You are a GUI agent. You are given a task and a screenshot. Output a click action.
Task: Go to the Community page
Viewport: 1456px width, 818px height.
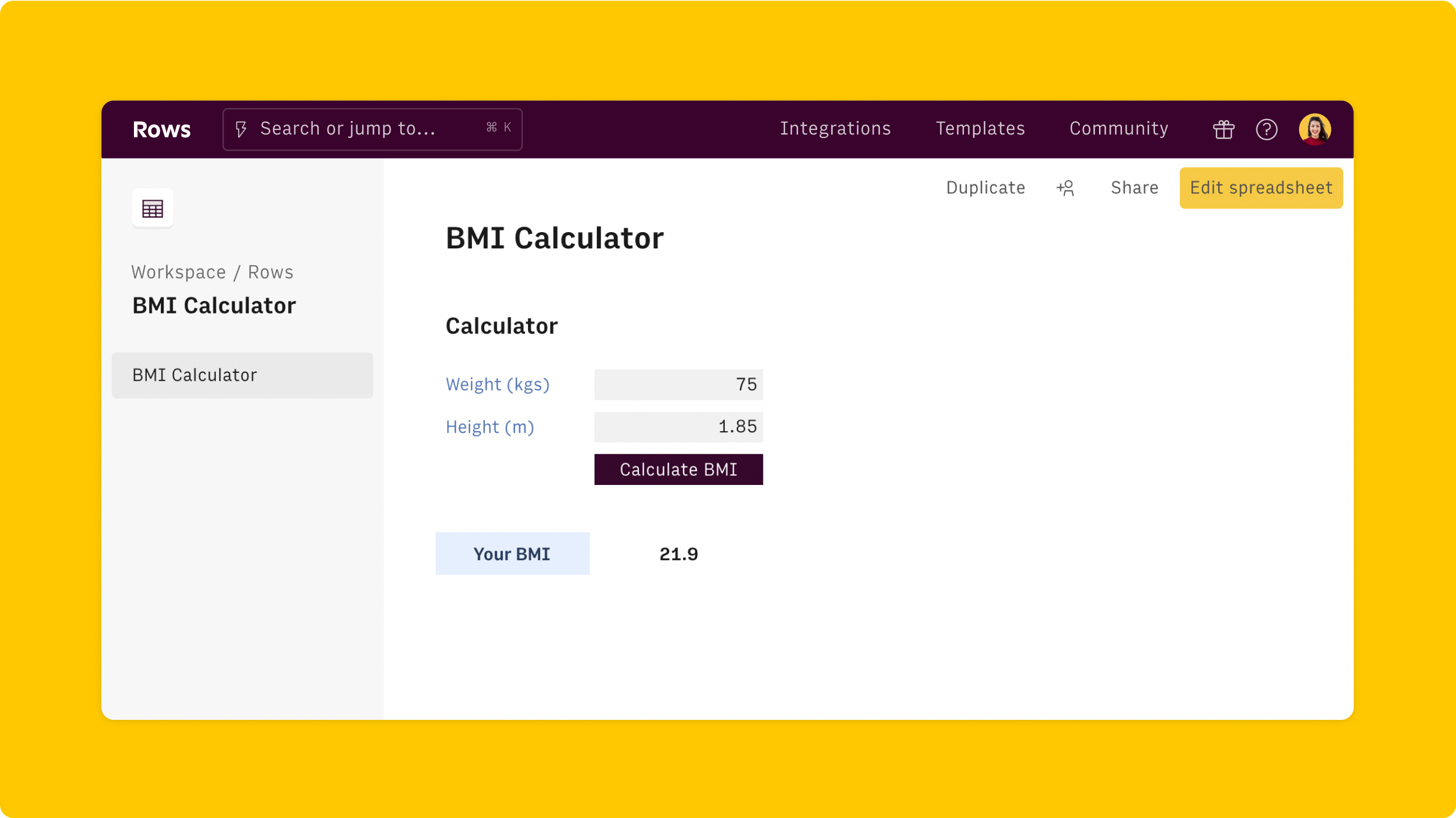pyautogui.click(x=1119, y=129)
